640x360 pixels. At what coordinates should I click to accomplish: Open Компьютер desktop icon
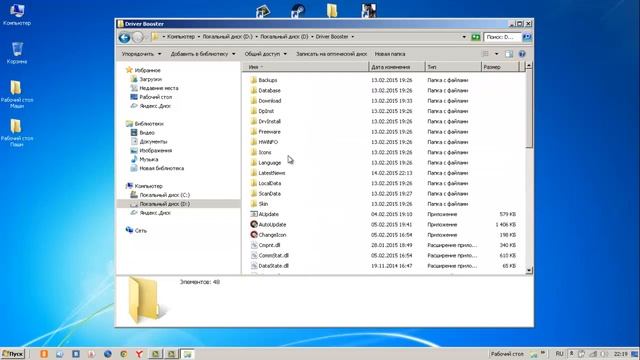[x=17, y=14]
